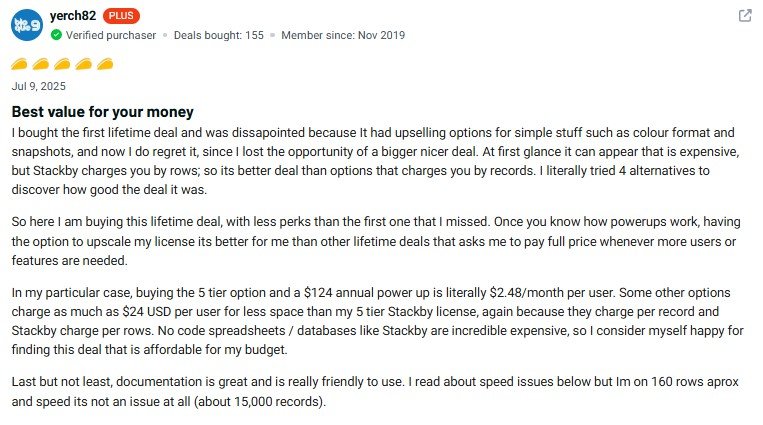Click the first taco rating icon
763x425 pixels.
[x=21, y=65]
